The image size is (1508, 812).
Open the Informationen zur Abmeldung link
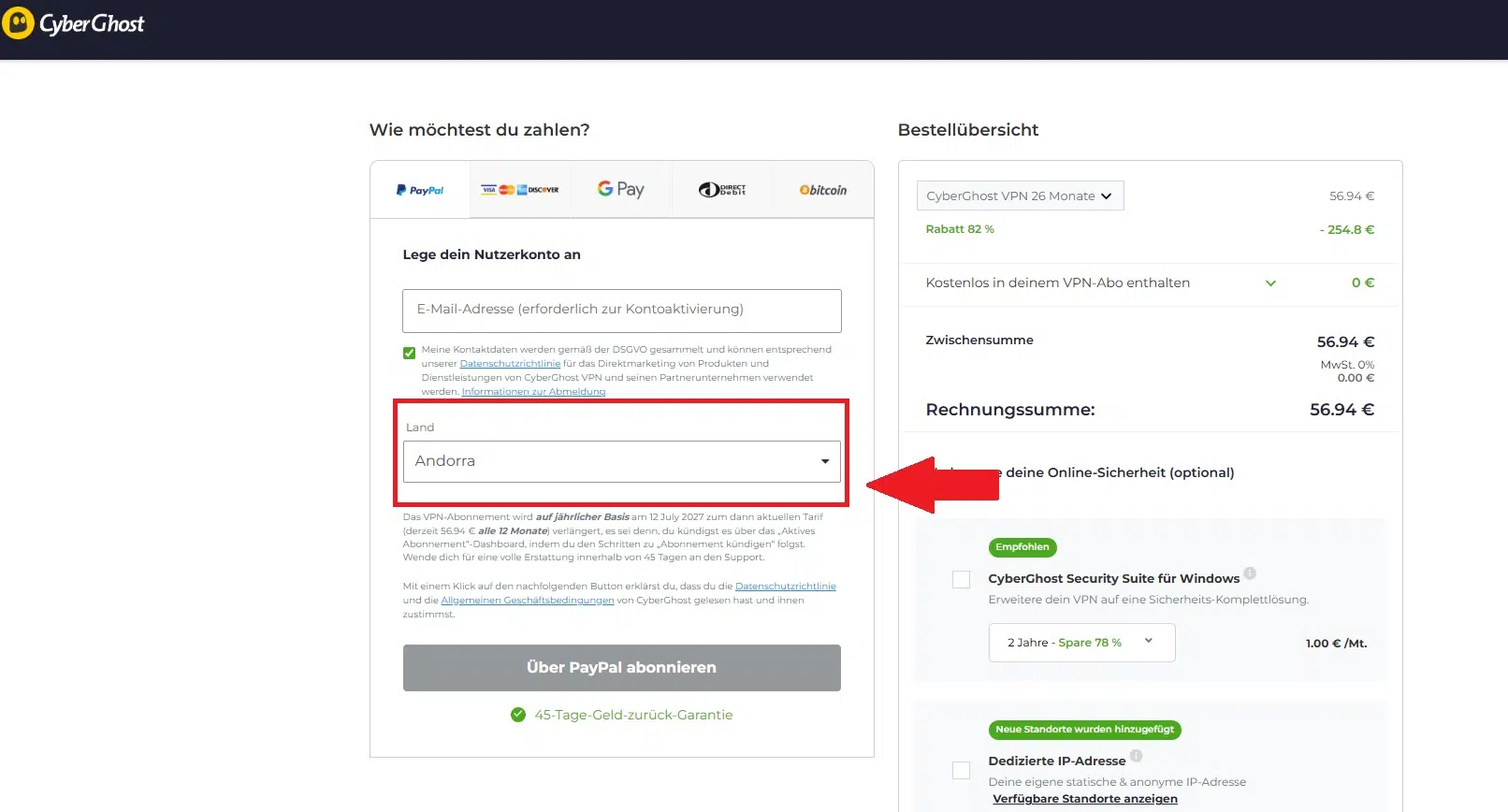tap(533, 392)
